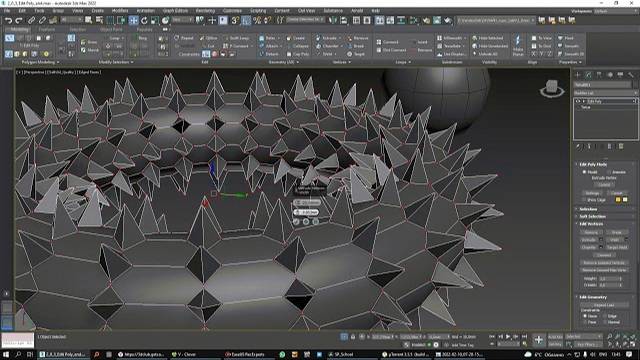Click the Auto Key button
Viewport: 640px width, 360px height.
pyautogui.click(x=555, y=337)
